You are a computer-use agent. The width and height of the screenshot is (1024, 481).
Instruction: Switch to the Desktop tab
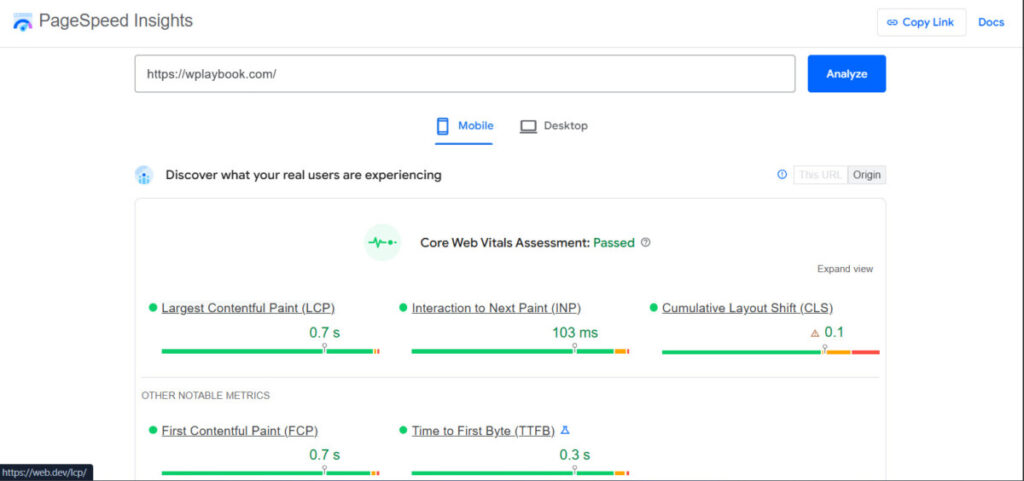554,126
